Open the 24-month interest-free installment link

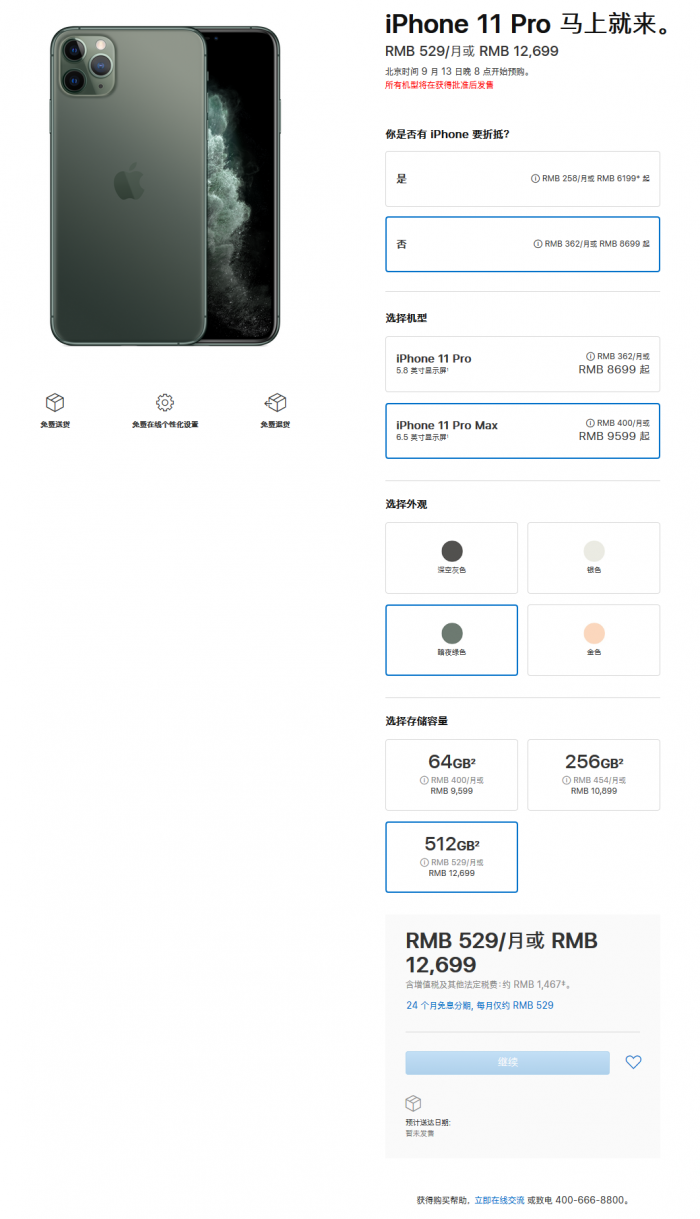click(479, 1005)
